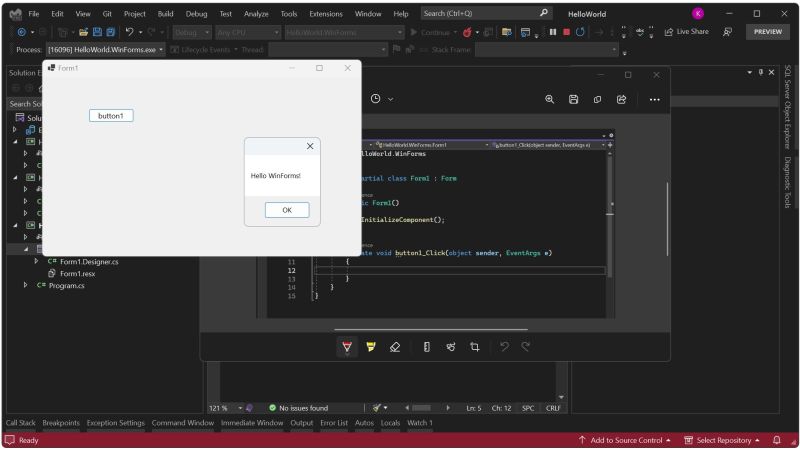
Task: Click the ruler tool in Snipping Tool
Action: tap(427, 347)
